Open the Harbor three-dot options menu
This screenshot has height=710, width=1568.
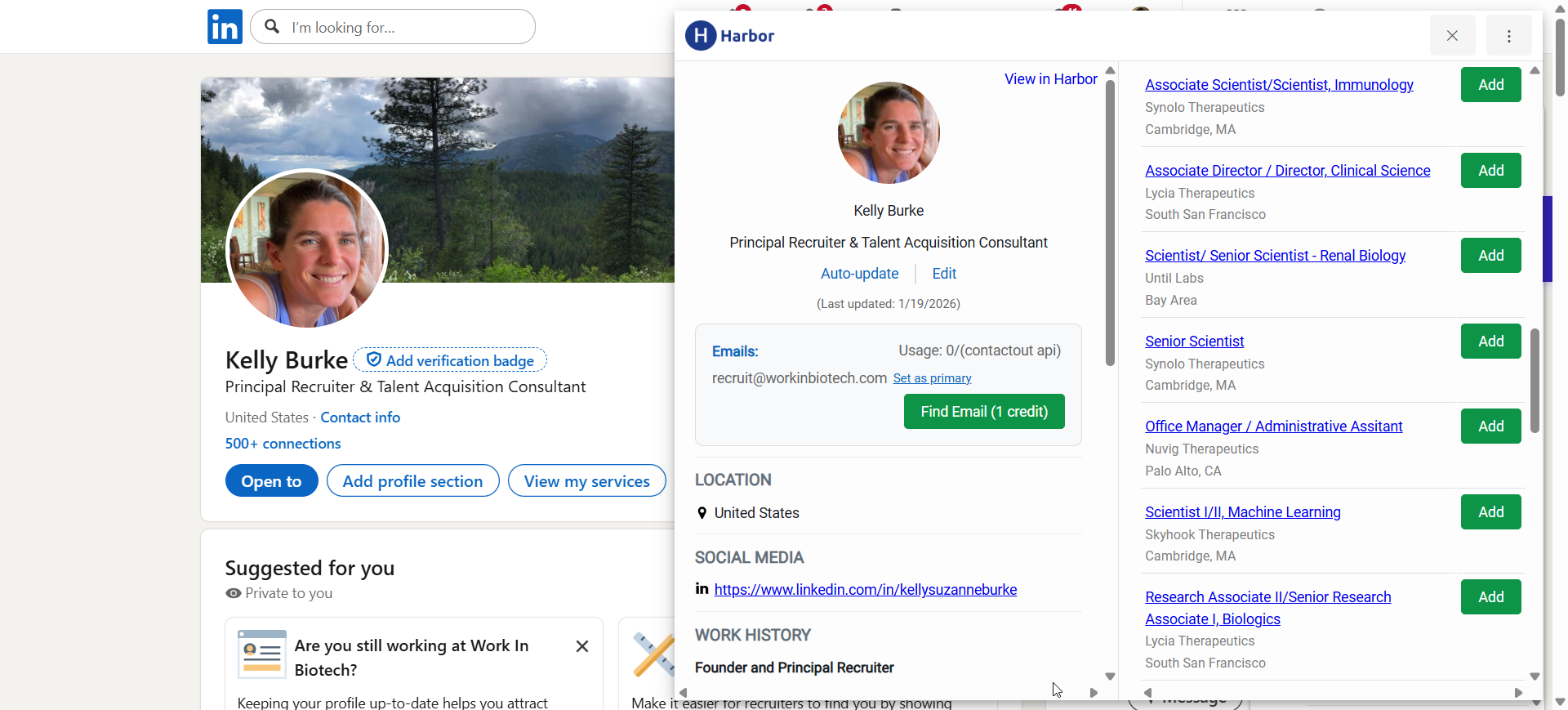point(1508,36)
